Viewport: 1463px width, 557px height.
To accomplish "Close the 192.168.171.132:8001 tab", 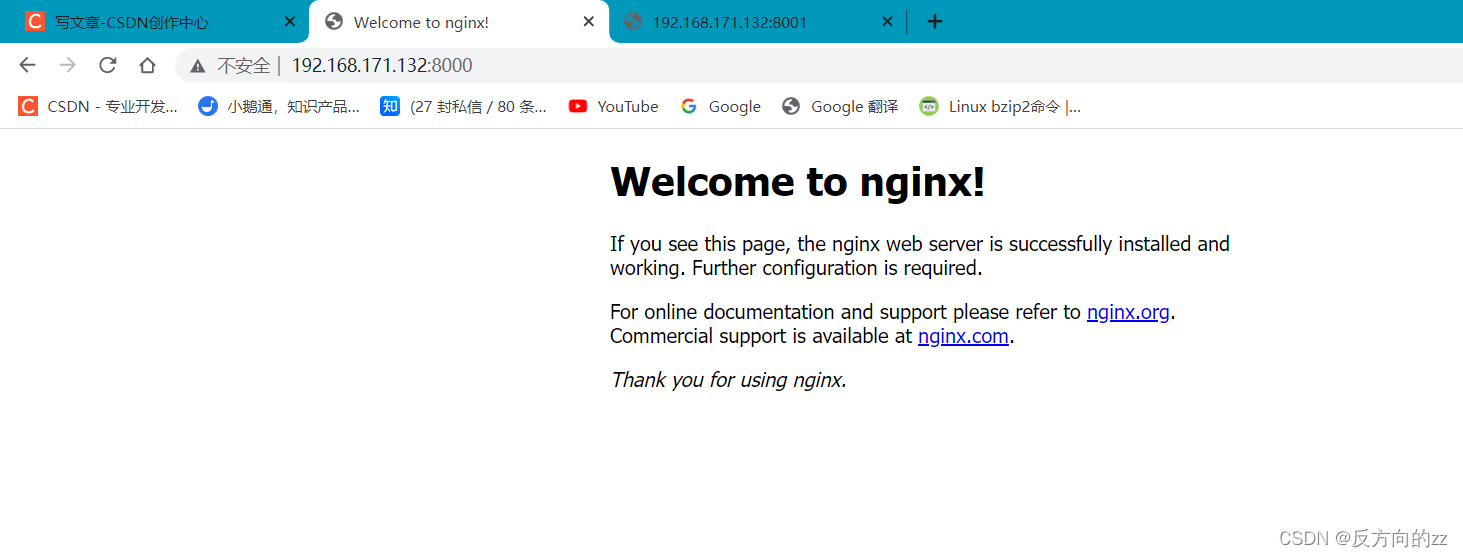I will click(886, 21).
